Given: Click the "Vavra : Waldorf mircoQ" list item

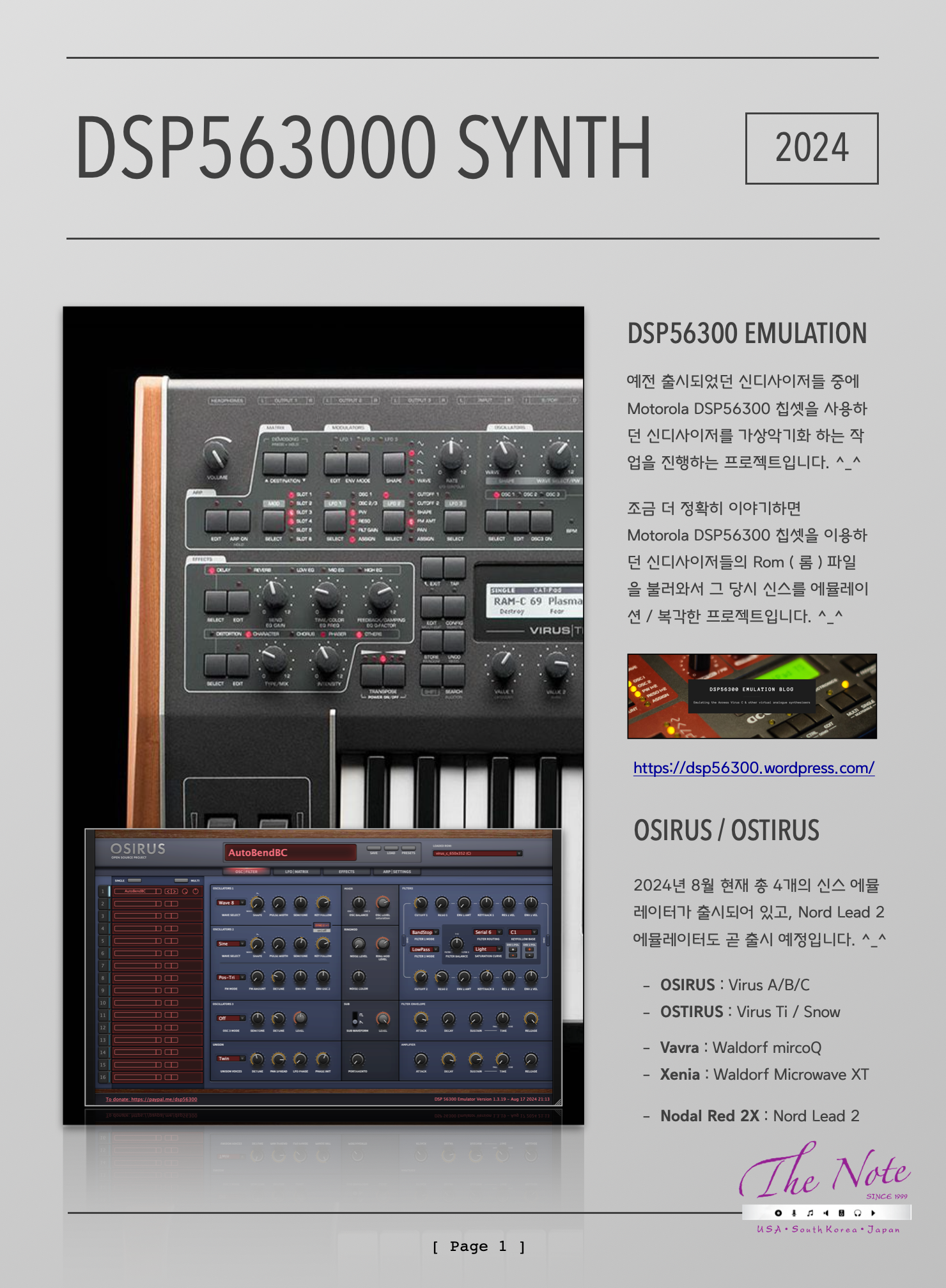Looking at the screenshot, I should point(741,1047).
